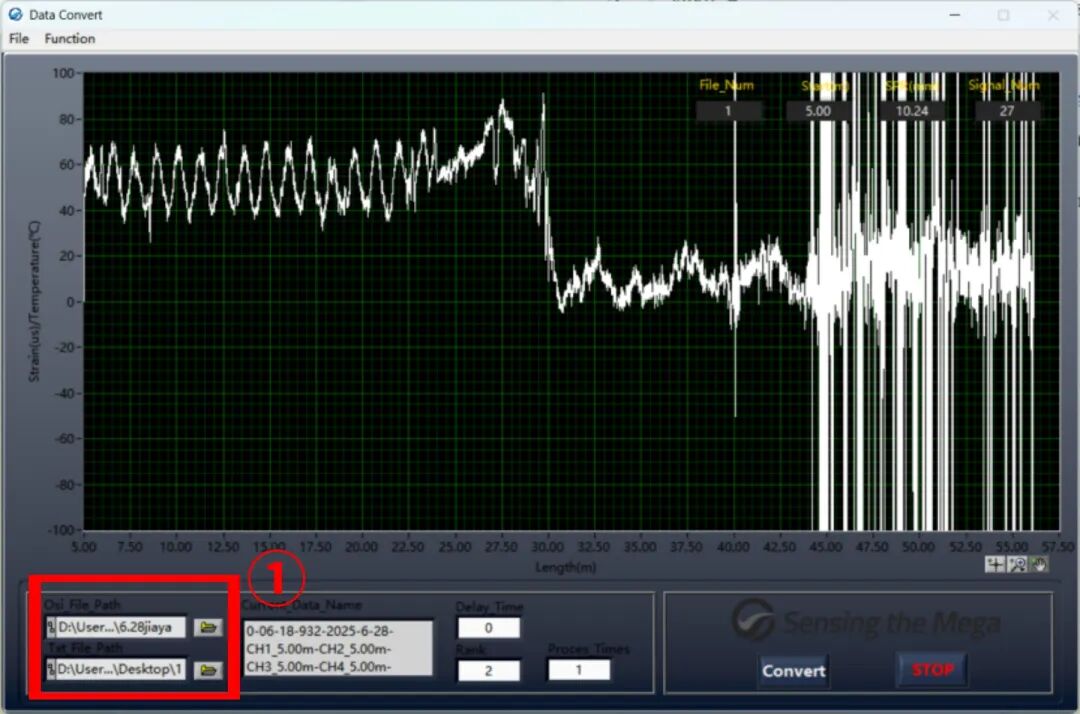This screenshot has height=714, width=1080.
Task: Focus the Delay Time input box
Action: [488, 628]
